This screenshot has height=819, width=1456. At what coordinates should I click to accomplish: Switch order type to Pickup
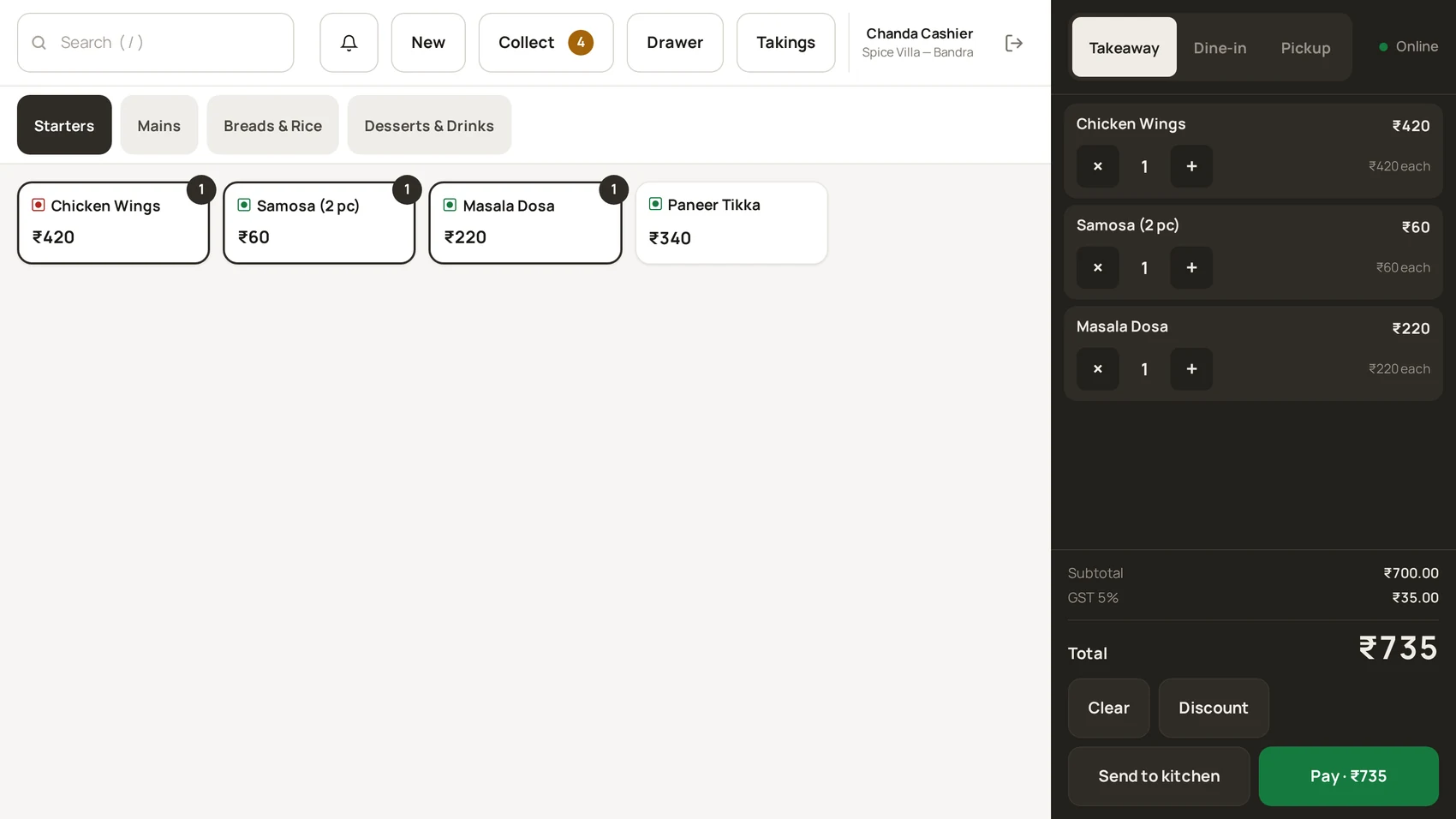(x=1305, y=47)
